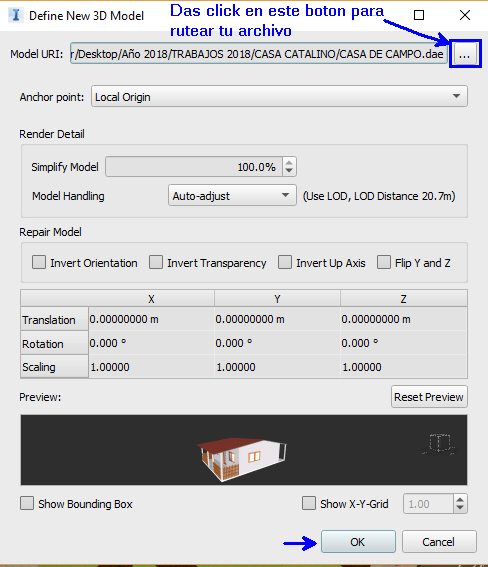The height and width of the screenshot is (567, 488).
Task: Enable Flip Y and Z checkbox
Action: coord(384,262)
